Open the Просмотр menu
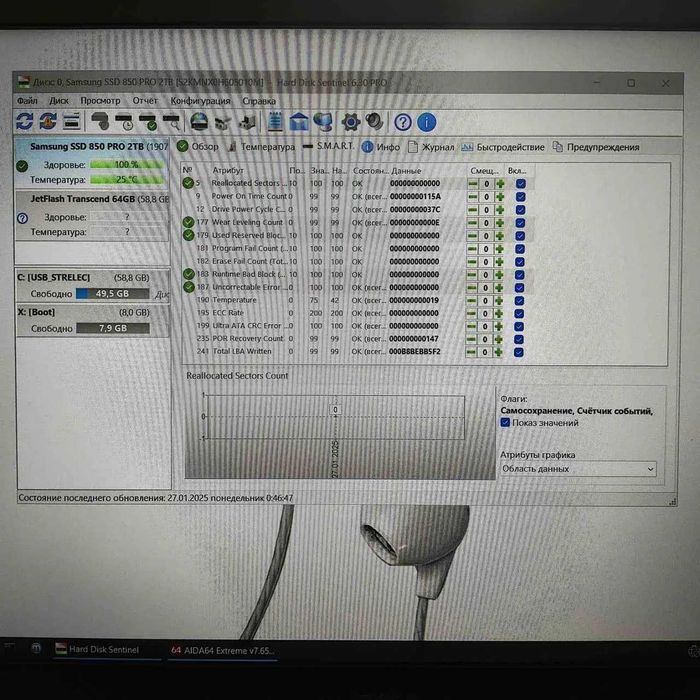The image size is (700, 700). (x=100, y=100)
